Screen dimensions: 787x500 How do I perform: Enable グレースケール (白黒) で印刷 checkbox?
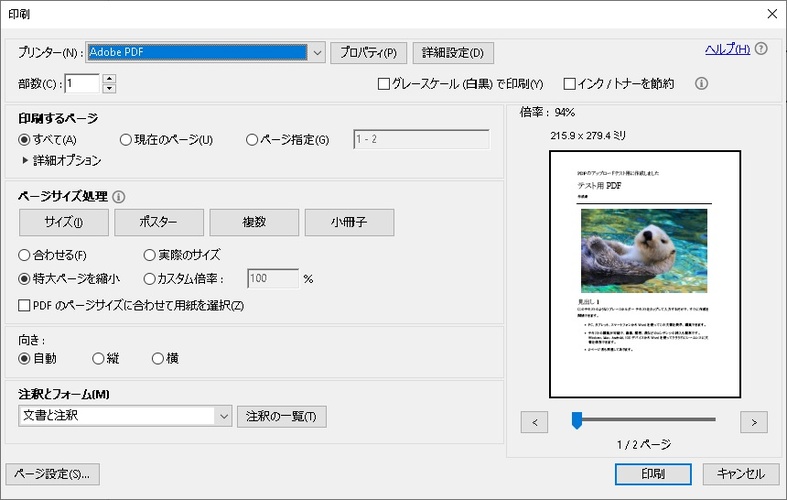click(383, 84)
